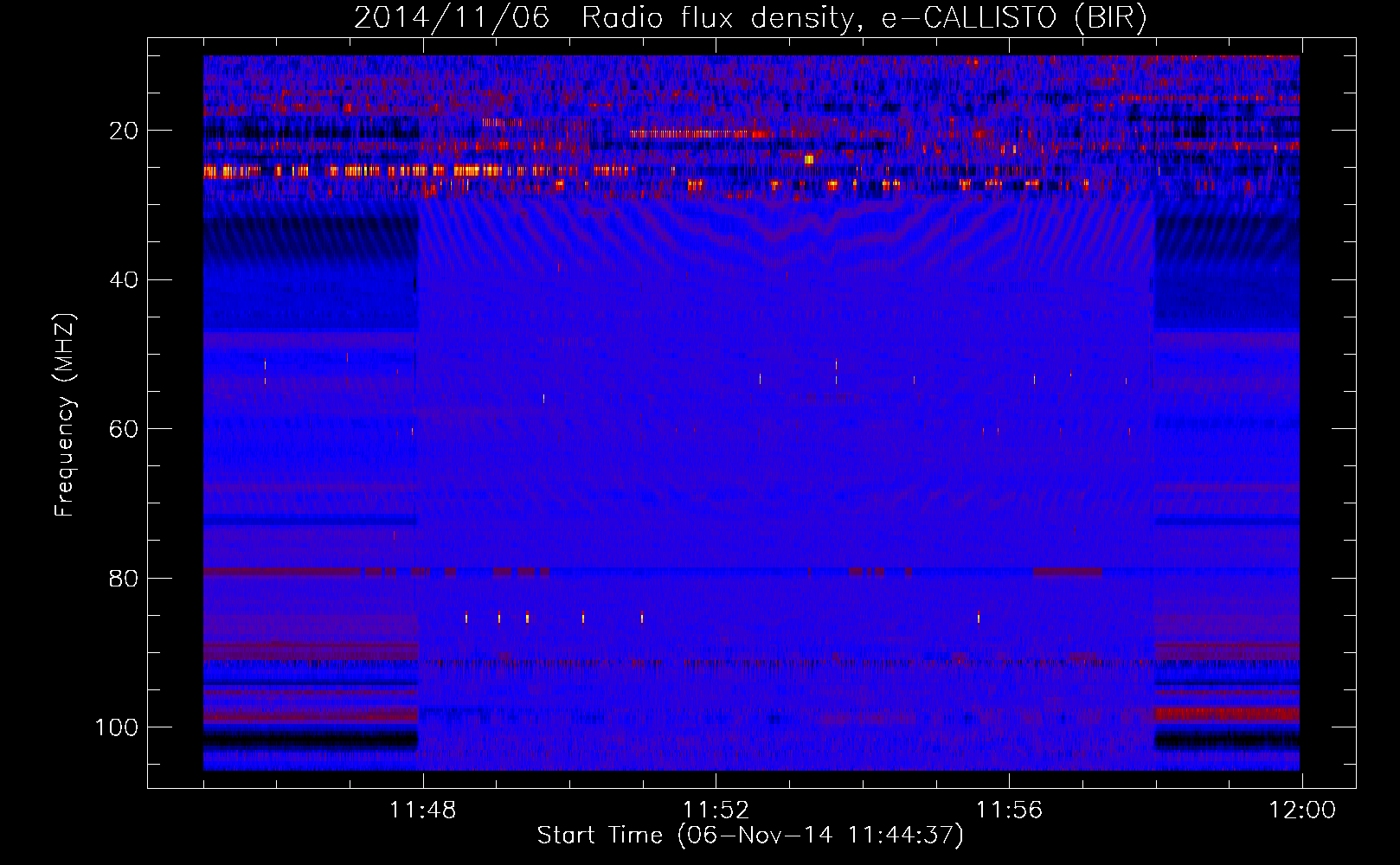Click the 60 MHz frequency label
This screenshot has width=1400, height=865.
coord(124,429)
